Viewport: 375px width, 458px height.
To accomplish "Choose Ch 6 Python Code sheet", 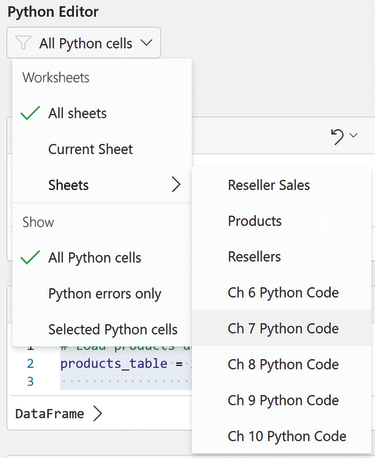I will click(x=282, y=293).
